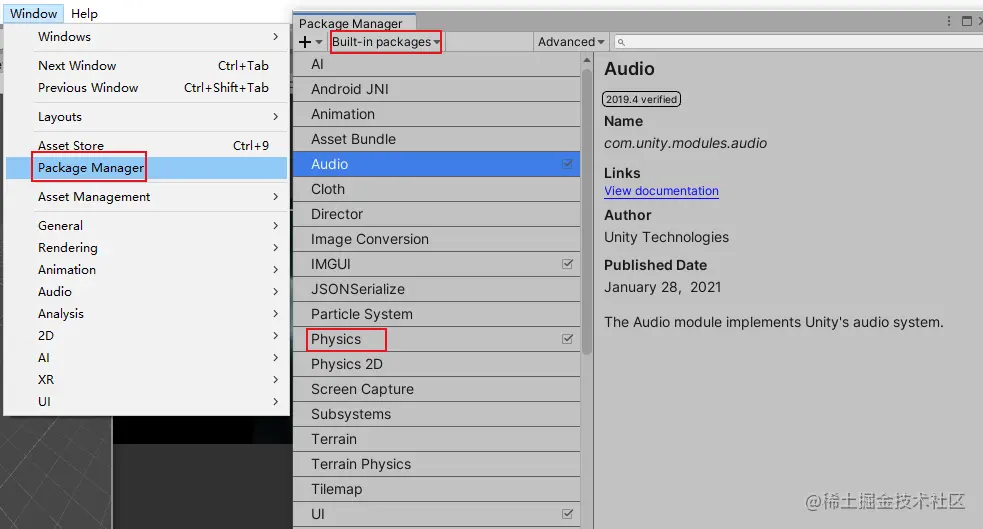Image resolution: width=983 pixels, height=529 pixels.
Task: Click in the package search field
Action: tap(799, 42)
